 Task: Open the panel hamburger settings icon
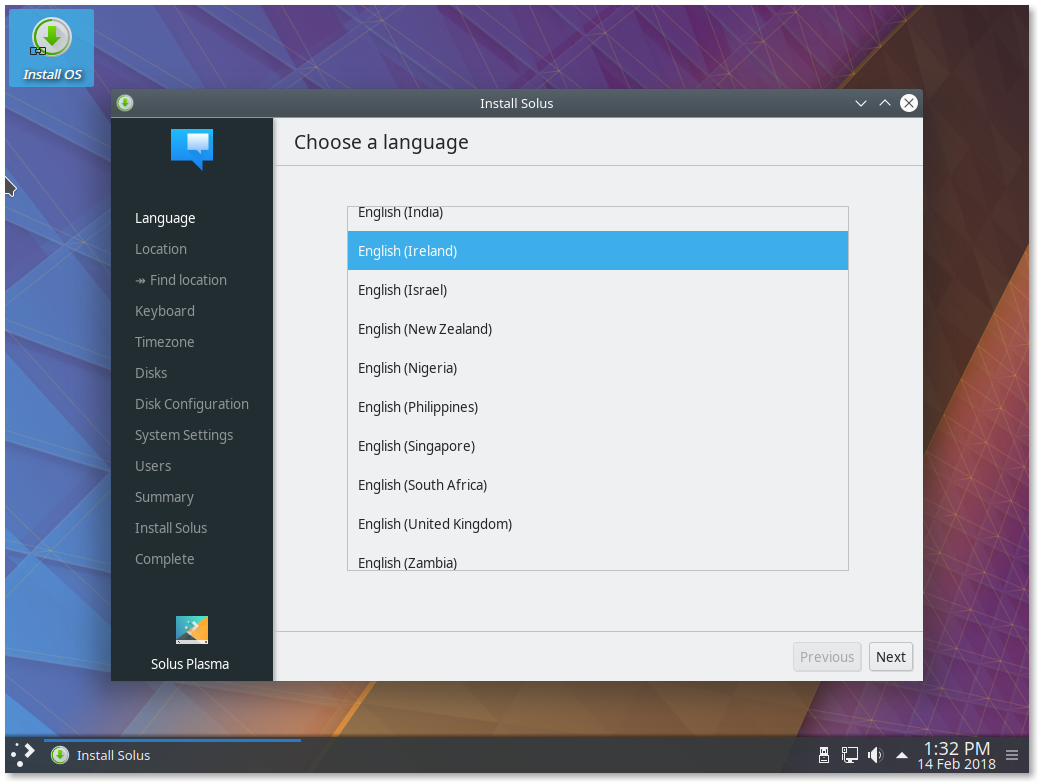tap(1012, 755)
